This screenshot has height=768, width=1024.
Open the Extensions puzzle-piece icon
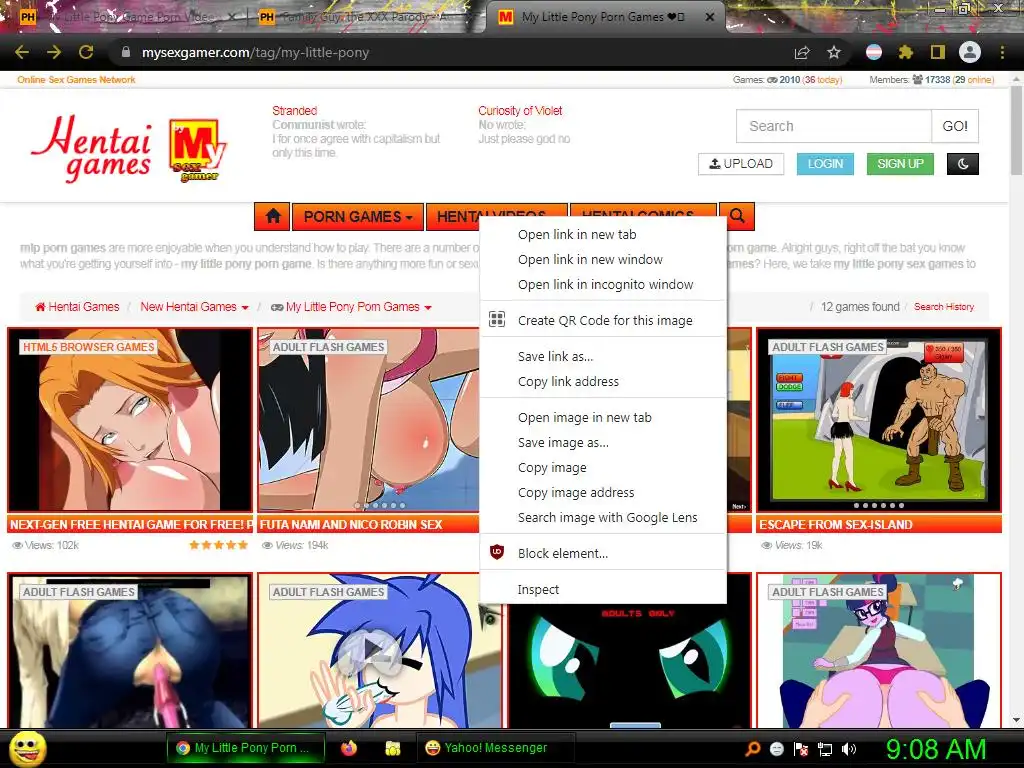[x=905, y=52]
